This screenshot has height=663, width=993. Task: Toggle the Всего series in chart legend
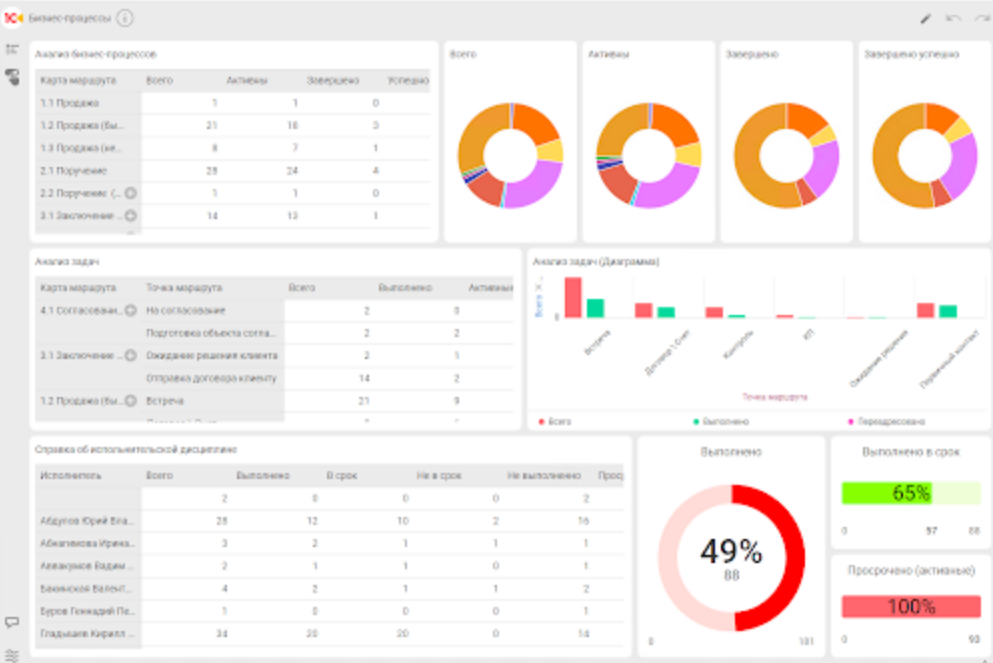[x=555, y=422]
